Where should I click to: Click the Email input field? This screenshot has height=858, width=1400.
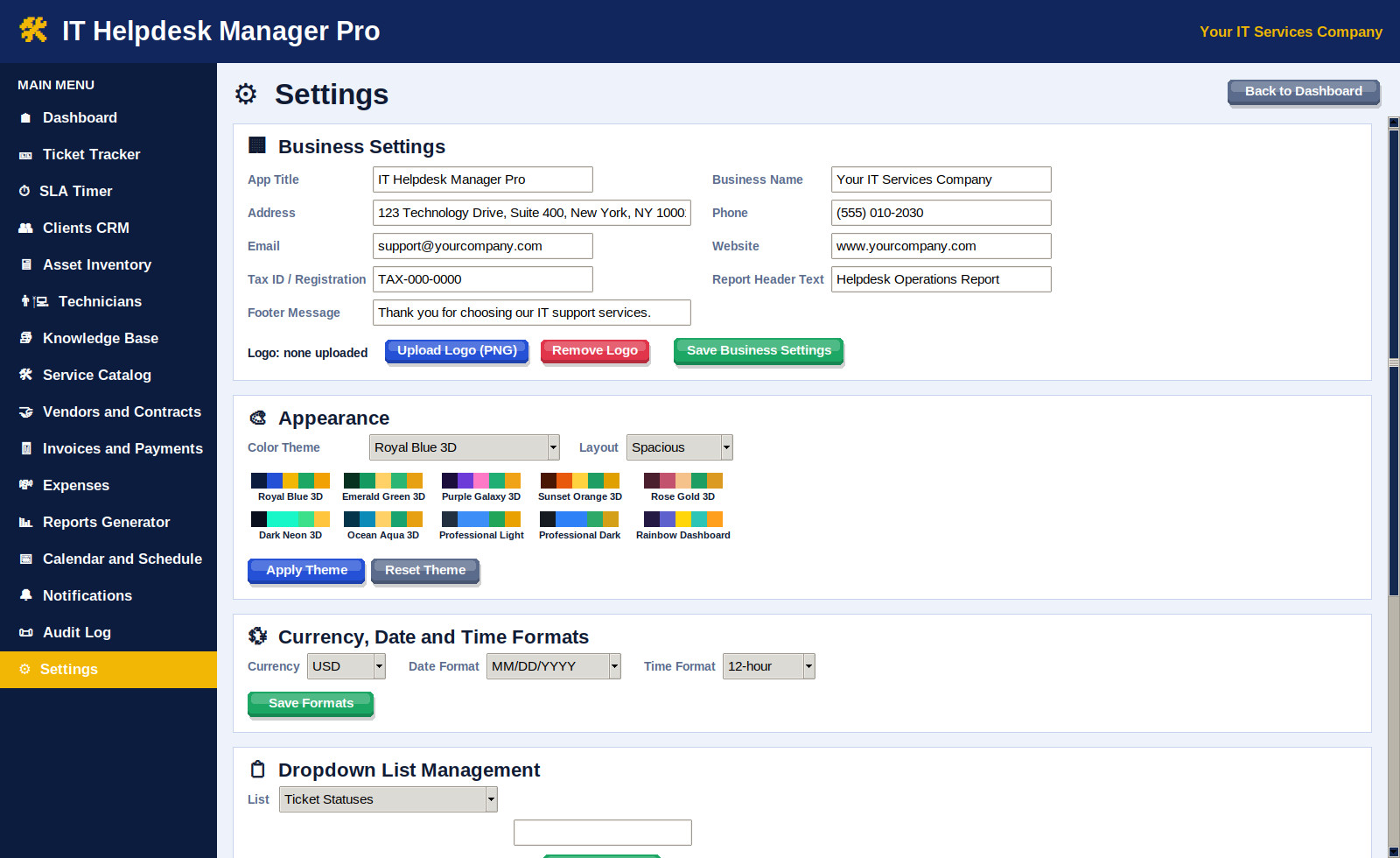483,246
